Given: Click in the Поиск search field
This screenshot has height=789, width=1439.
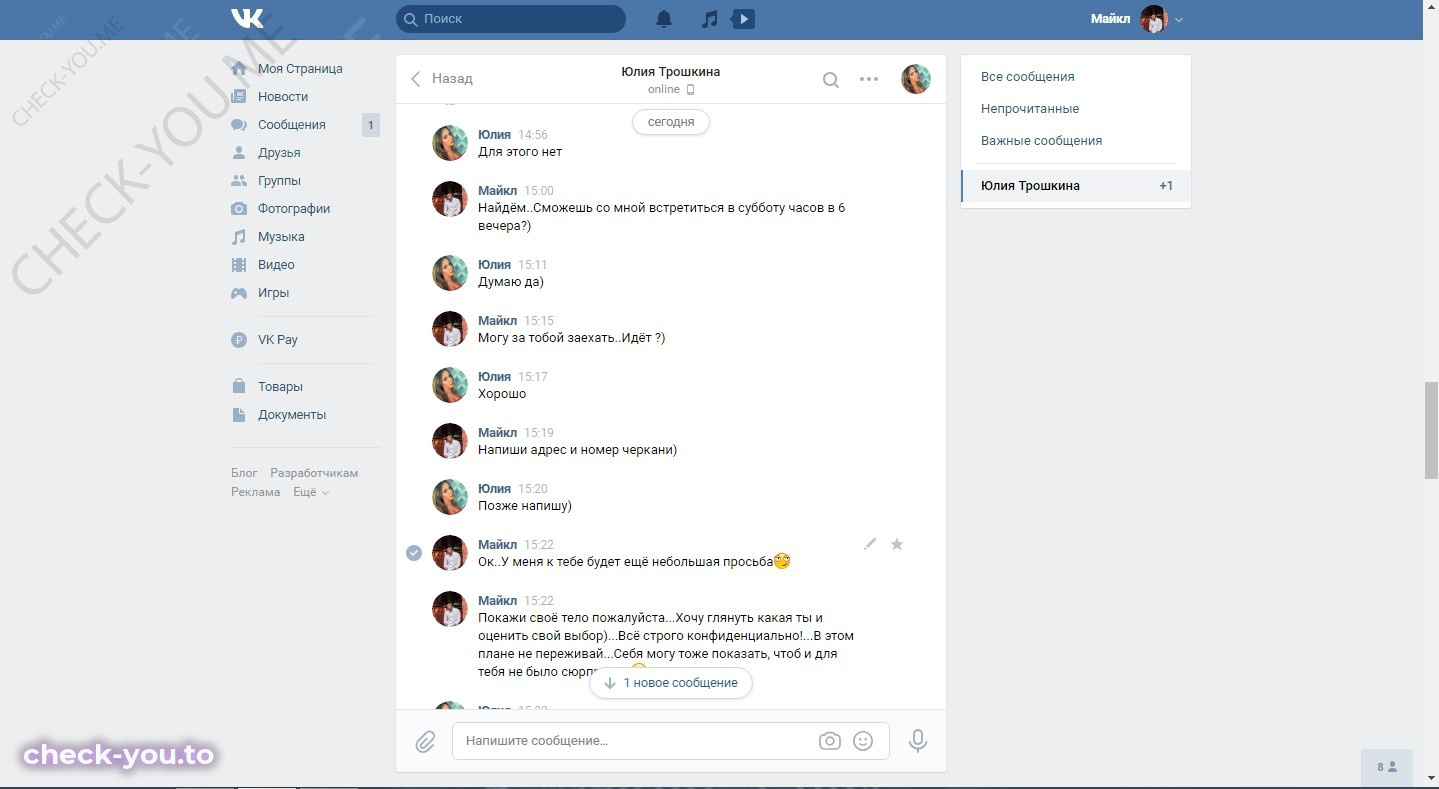Looking at the screenshot, I should point(511,19).
